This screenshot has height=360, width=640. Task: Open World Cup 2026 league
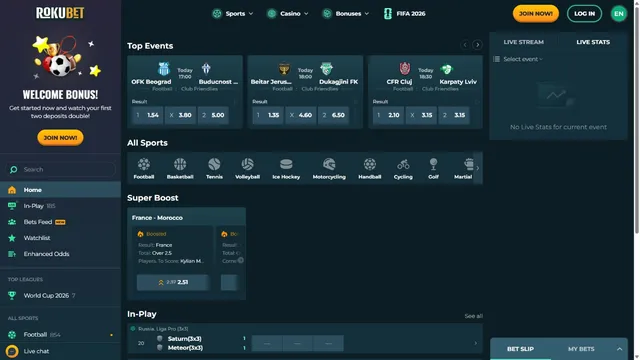[60, 295]
